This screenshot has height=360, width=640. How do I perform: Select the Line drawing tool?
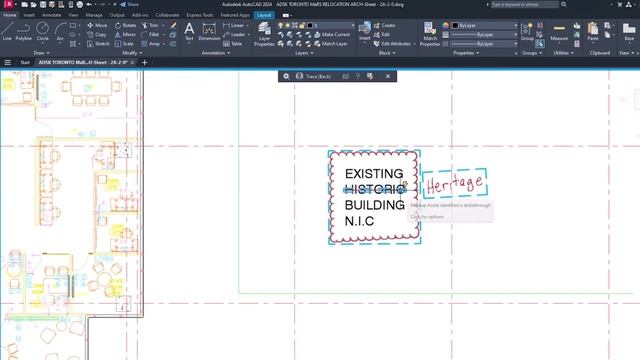point(7,31)
